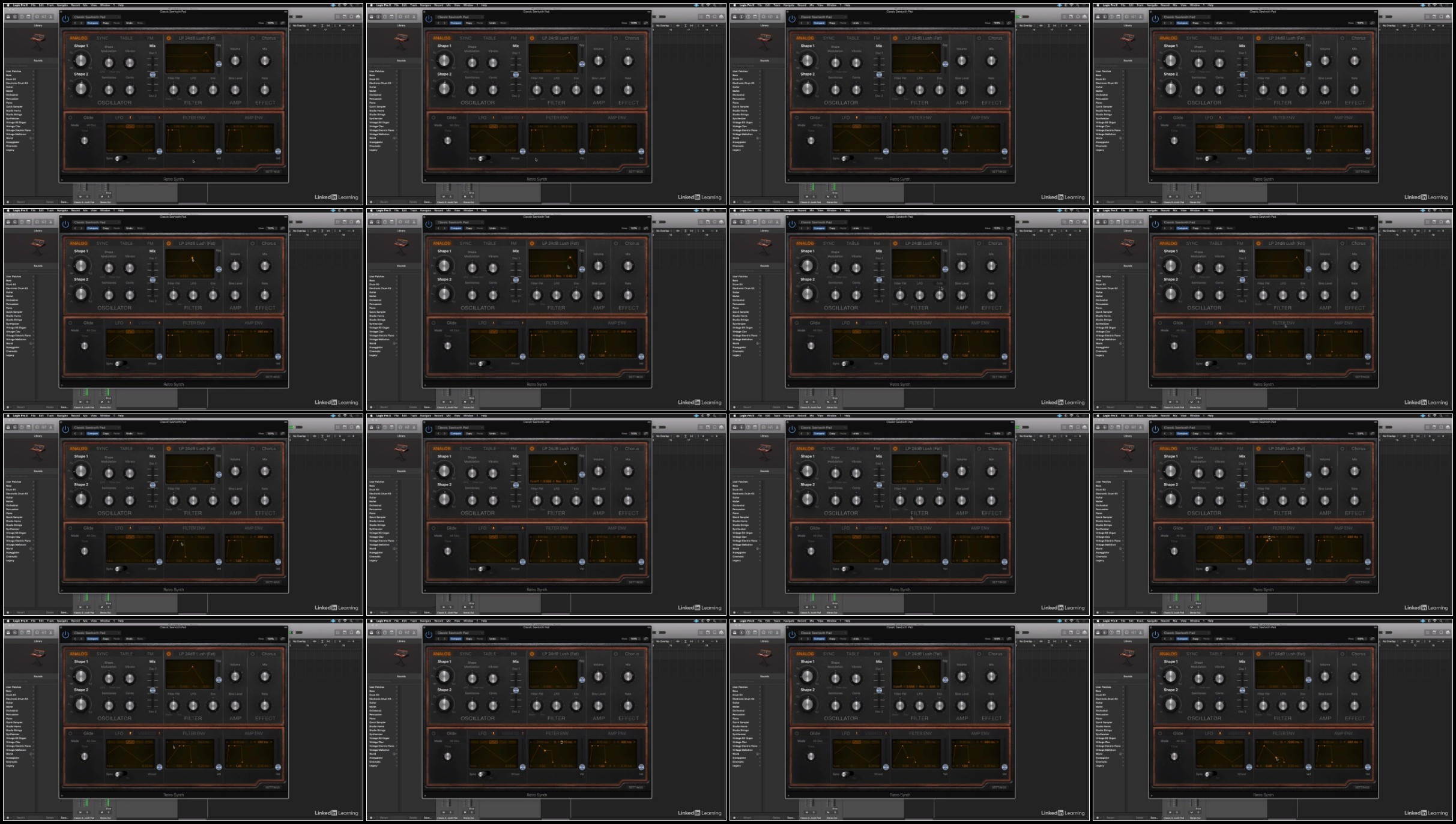Open the Chorus effect type menu, top-left frame
This screenshot has width=1456, height=824.
tap(268, 38)
